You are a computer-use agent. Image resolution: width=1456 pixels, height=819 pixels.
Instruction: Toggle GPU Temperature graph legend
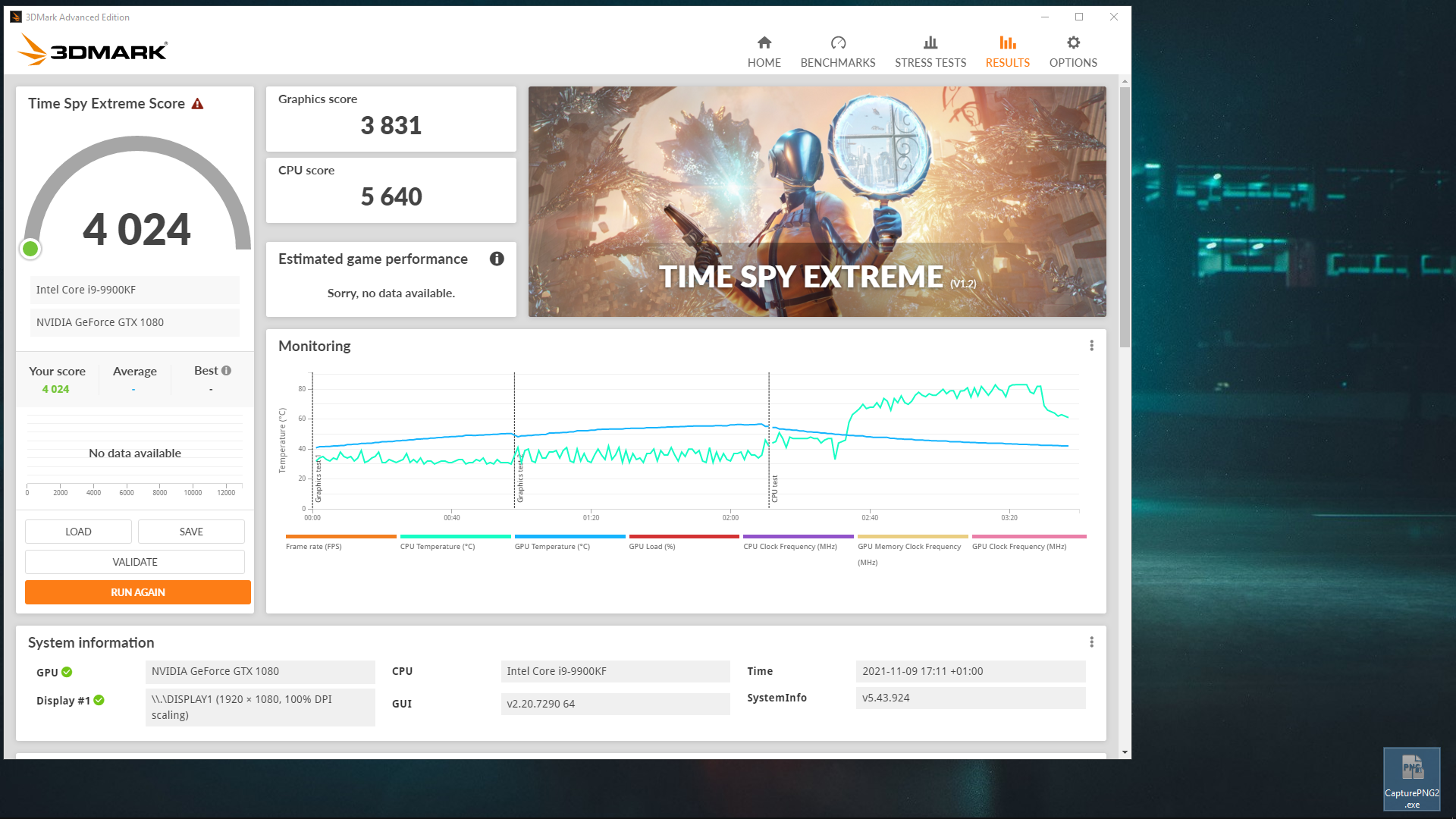coord(570,543)
